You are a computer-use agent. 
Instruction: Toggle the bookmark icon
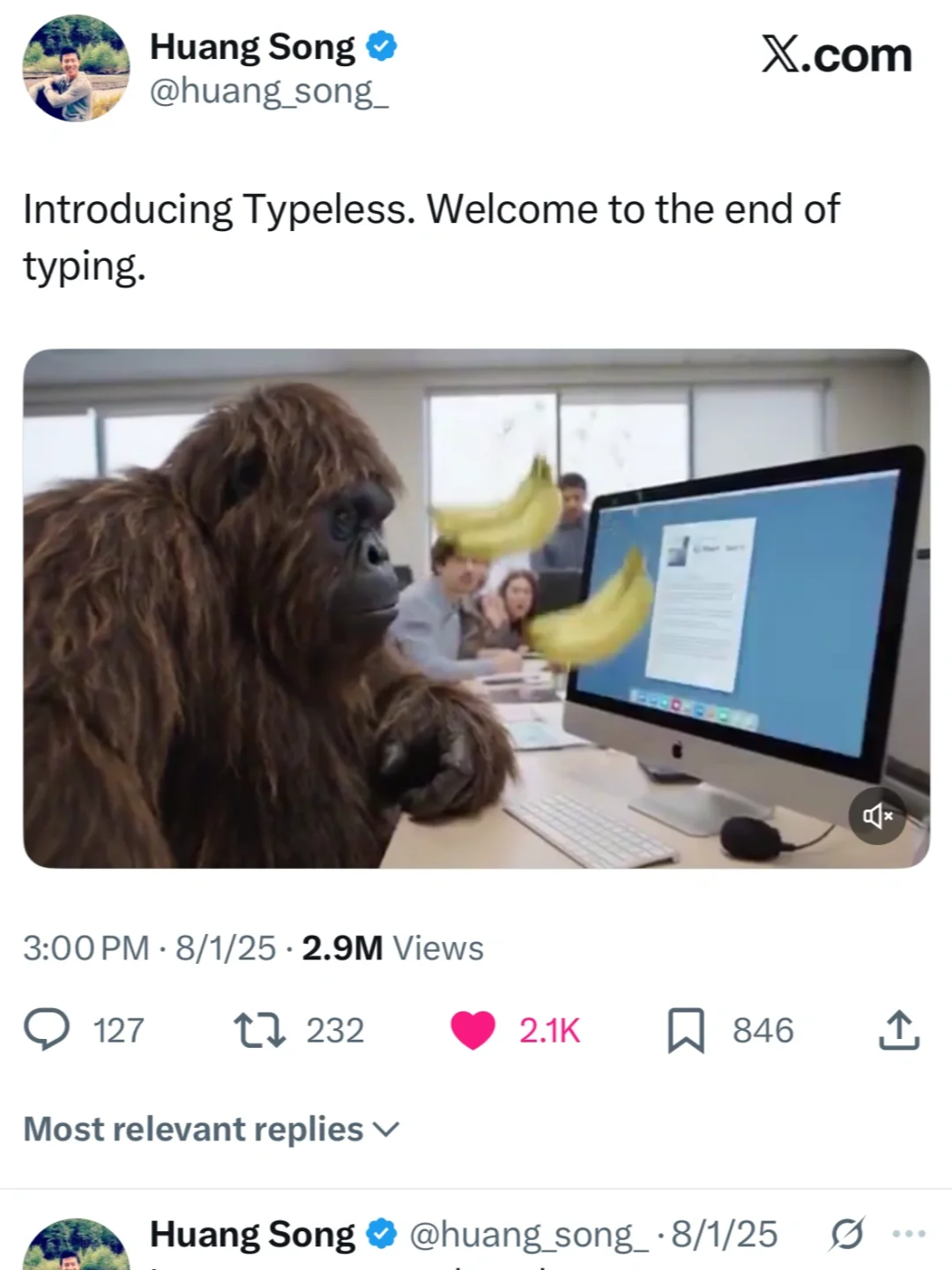click(686, 1030)
